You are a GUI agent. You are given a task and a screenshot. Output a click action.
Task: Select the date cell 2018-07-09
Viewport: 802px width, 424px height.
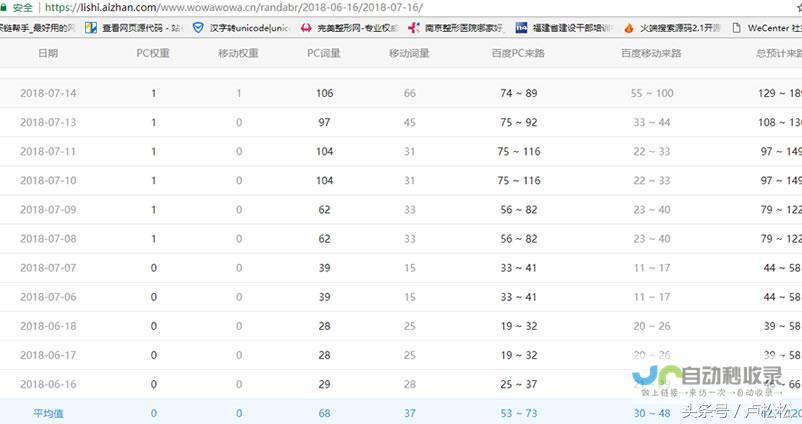[48, 210]
